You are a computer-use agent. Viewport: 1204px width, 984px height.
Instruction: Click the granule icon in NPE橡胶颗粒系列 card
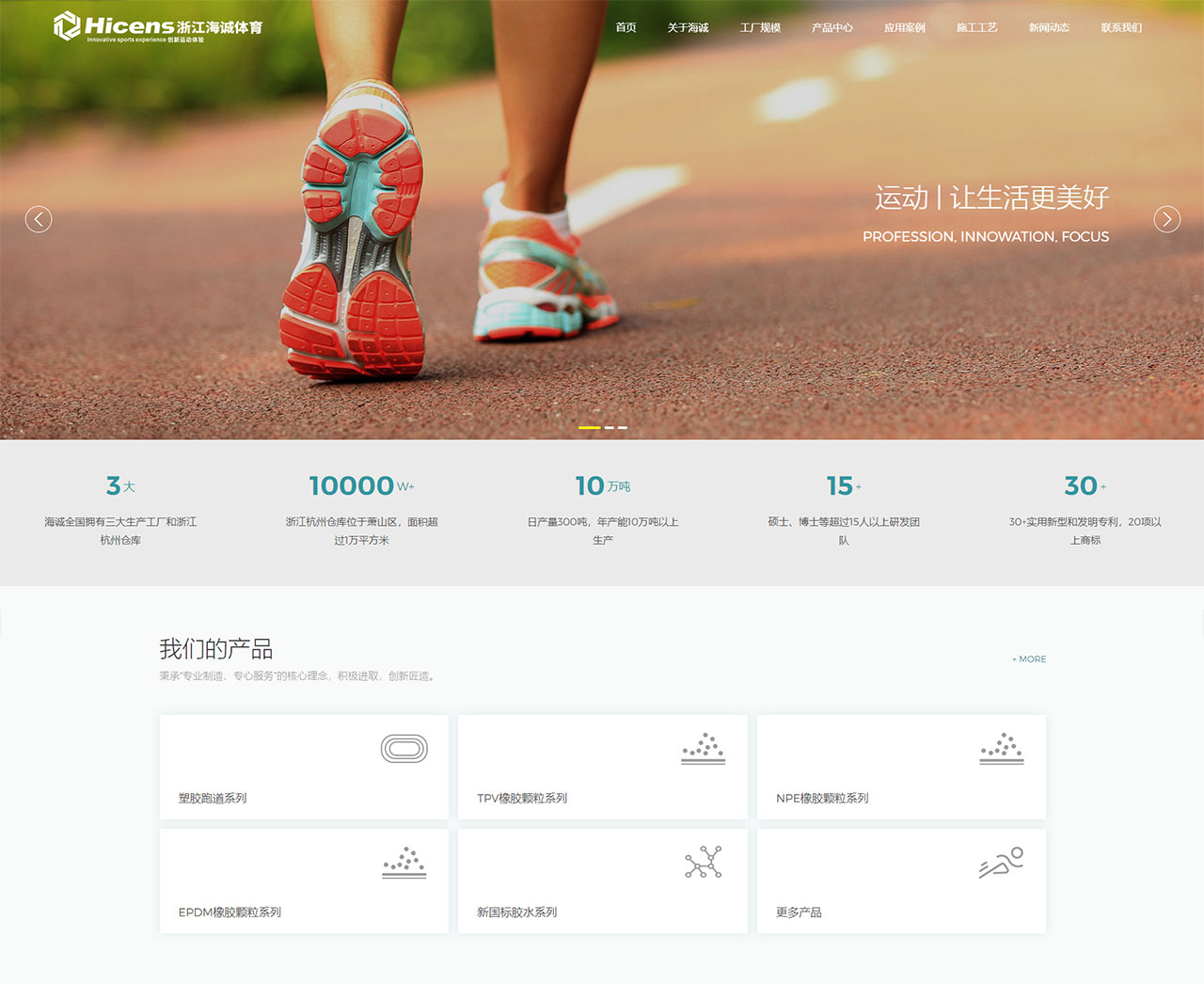click(x=1001, y=749)
